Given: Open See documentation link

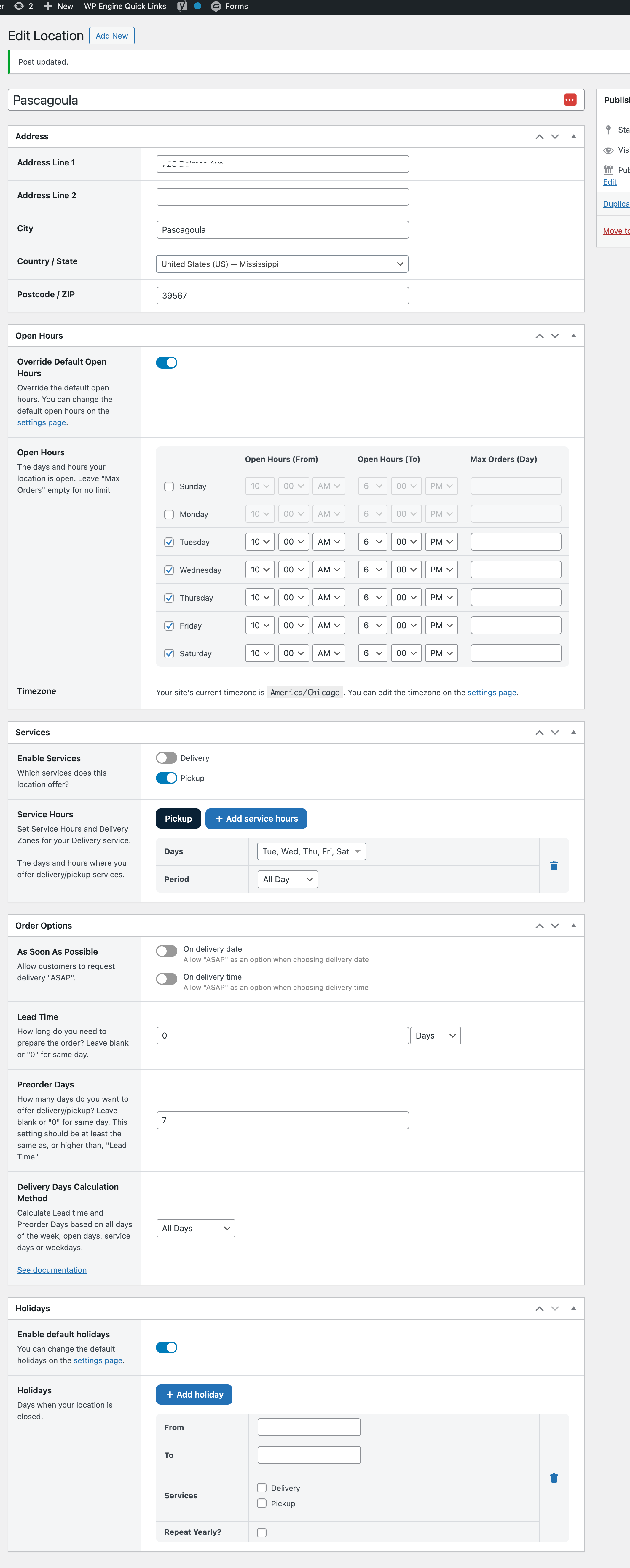Looking at the screenshot, I should tap(52, 1270).
